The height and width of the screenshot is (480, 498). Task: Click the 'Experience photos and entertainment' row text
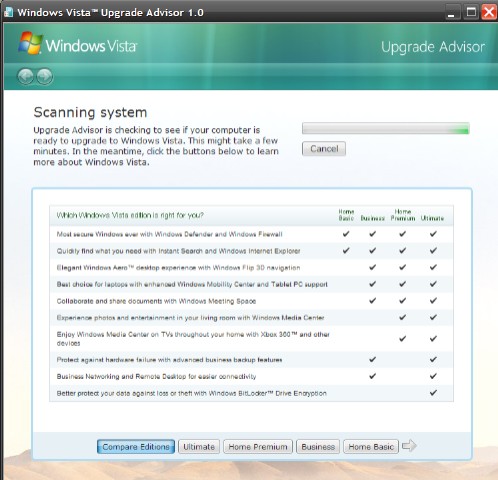[190, 318]
